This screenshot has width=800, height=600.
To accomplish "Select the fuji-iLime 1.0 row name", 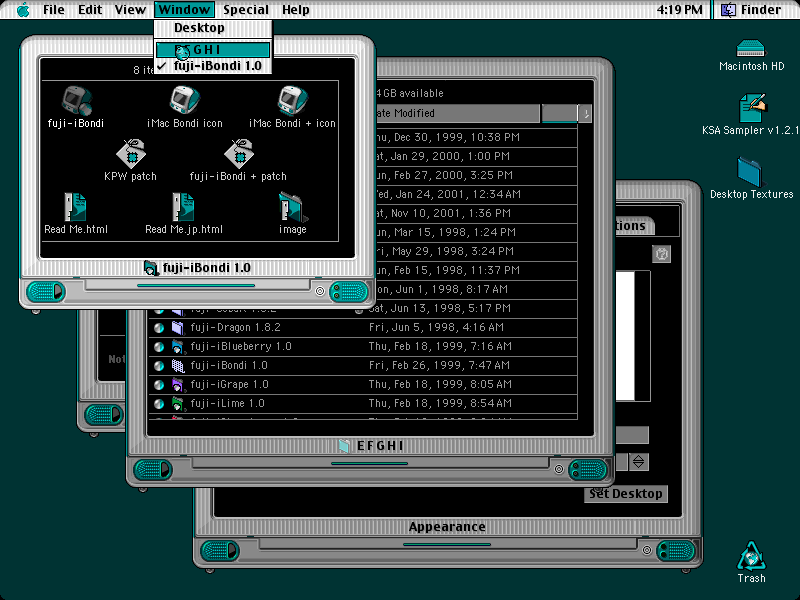I will pos(227,404).
